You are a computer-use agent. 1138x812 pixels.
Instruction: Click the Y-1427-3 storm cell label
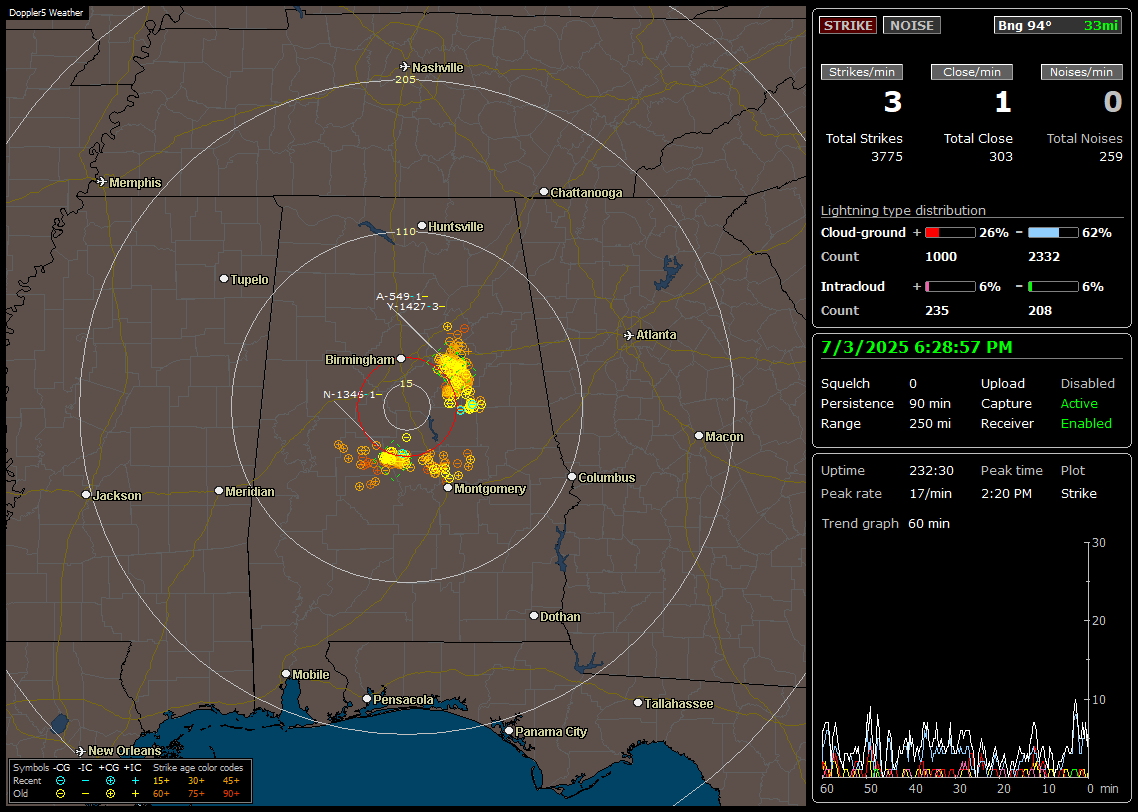415,306
